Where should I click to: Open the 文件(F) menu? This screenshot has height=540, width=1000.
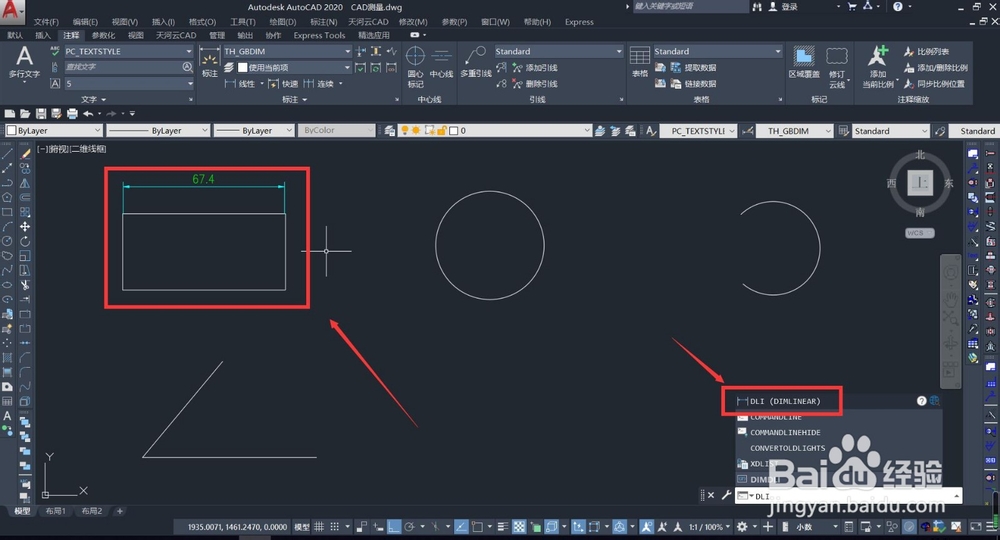click(x=46, y=22)
